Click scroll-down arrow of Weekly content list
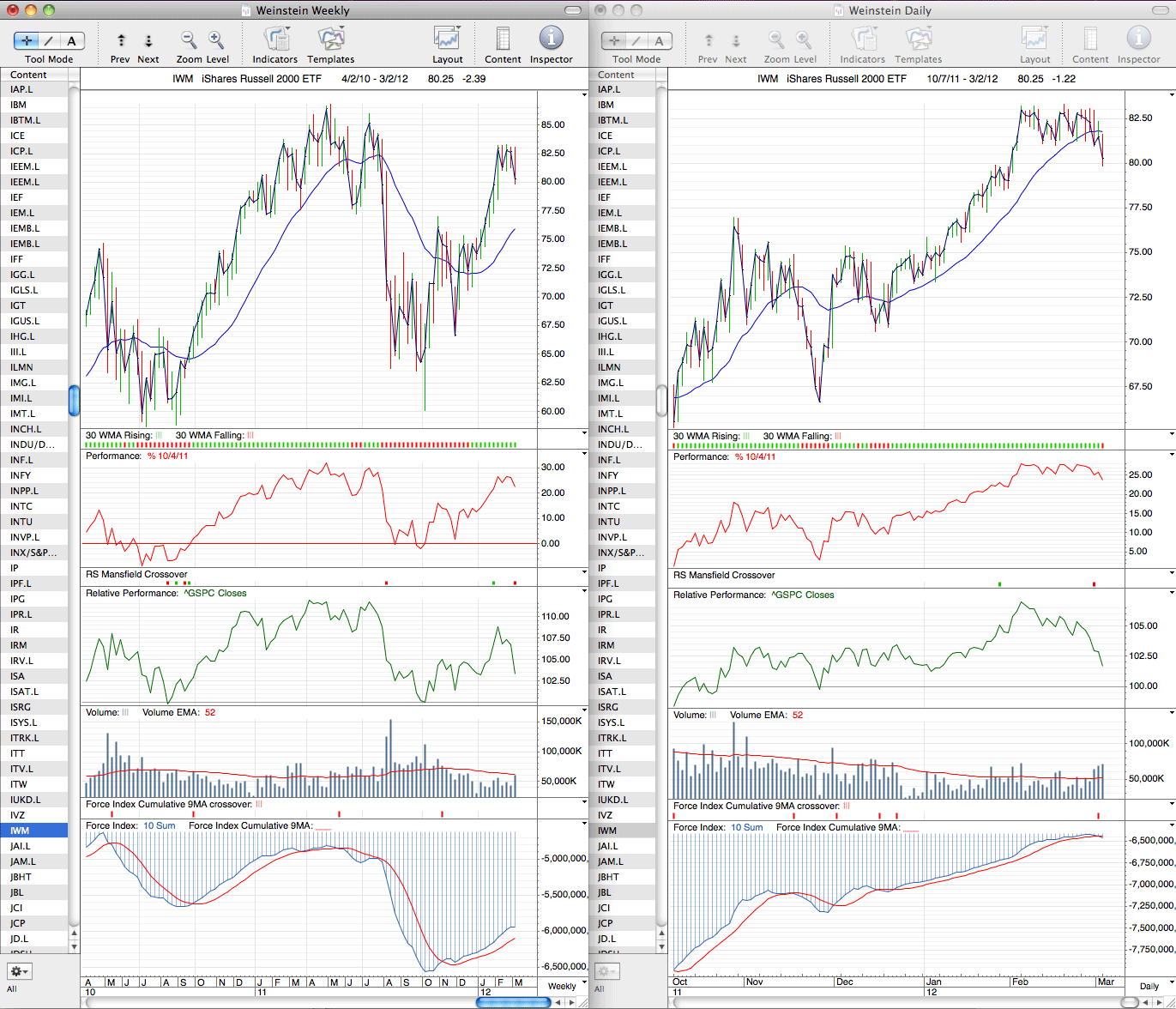 pyautogui.click(x=74, y=946)
